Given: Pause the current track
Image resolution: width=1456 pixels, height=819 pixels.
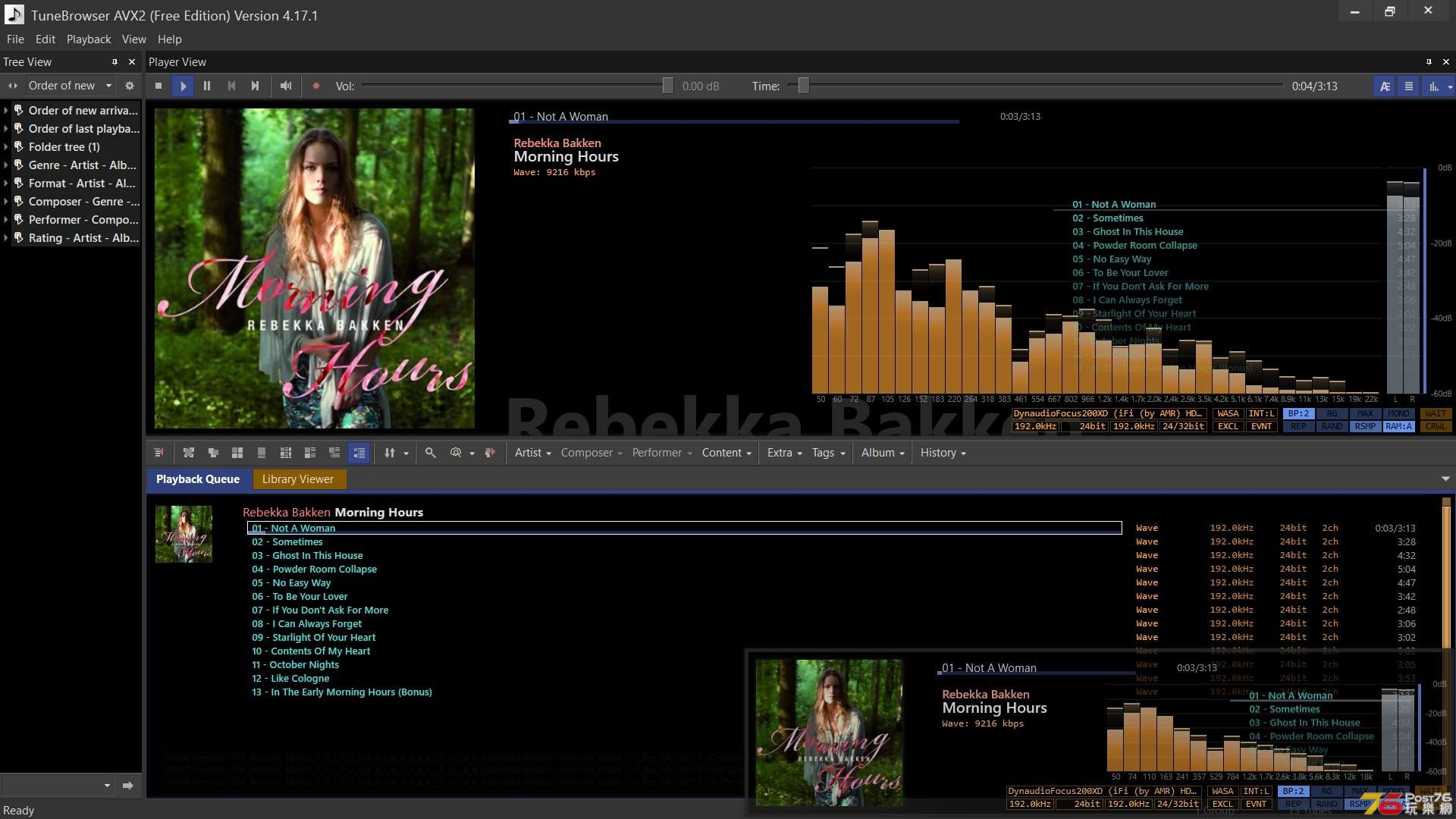Looking at the screenshot, I should coord(207,86).
